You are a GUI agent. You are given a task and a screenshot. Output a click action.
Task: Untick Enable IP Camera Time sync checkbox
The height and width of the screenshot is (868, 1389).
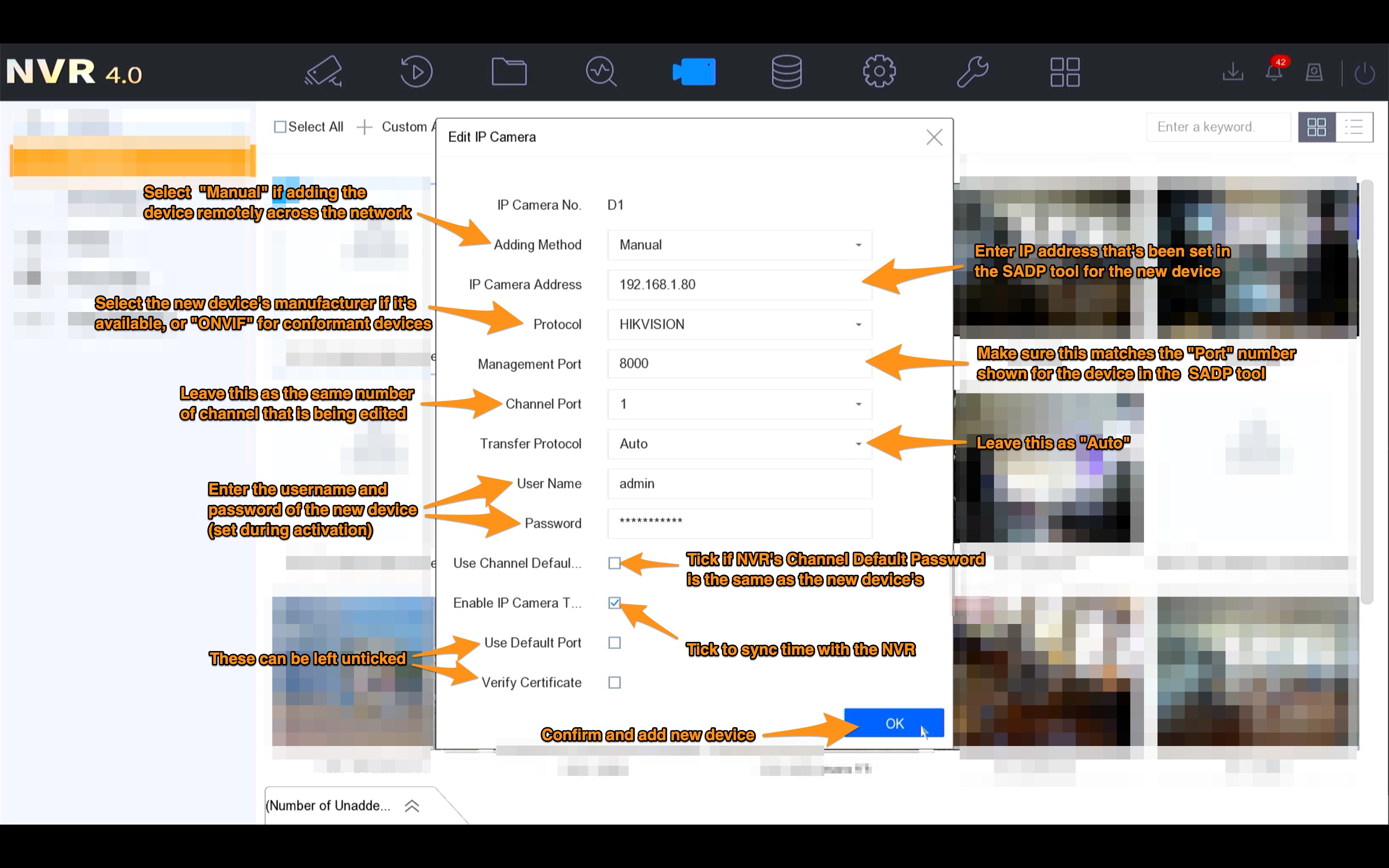(x=614, y=603)
